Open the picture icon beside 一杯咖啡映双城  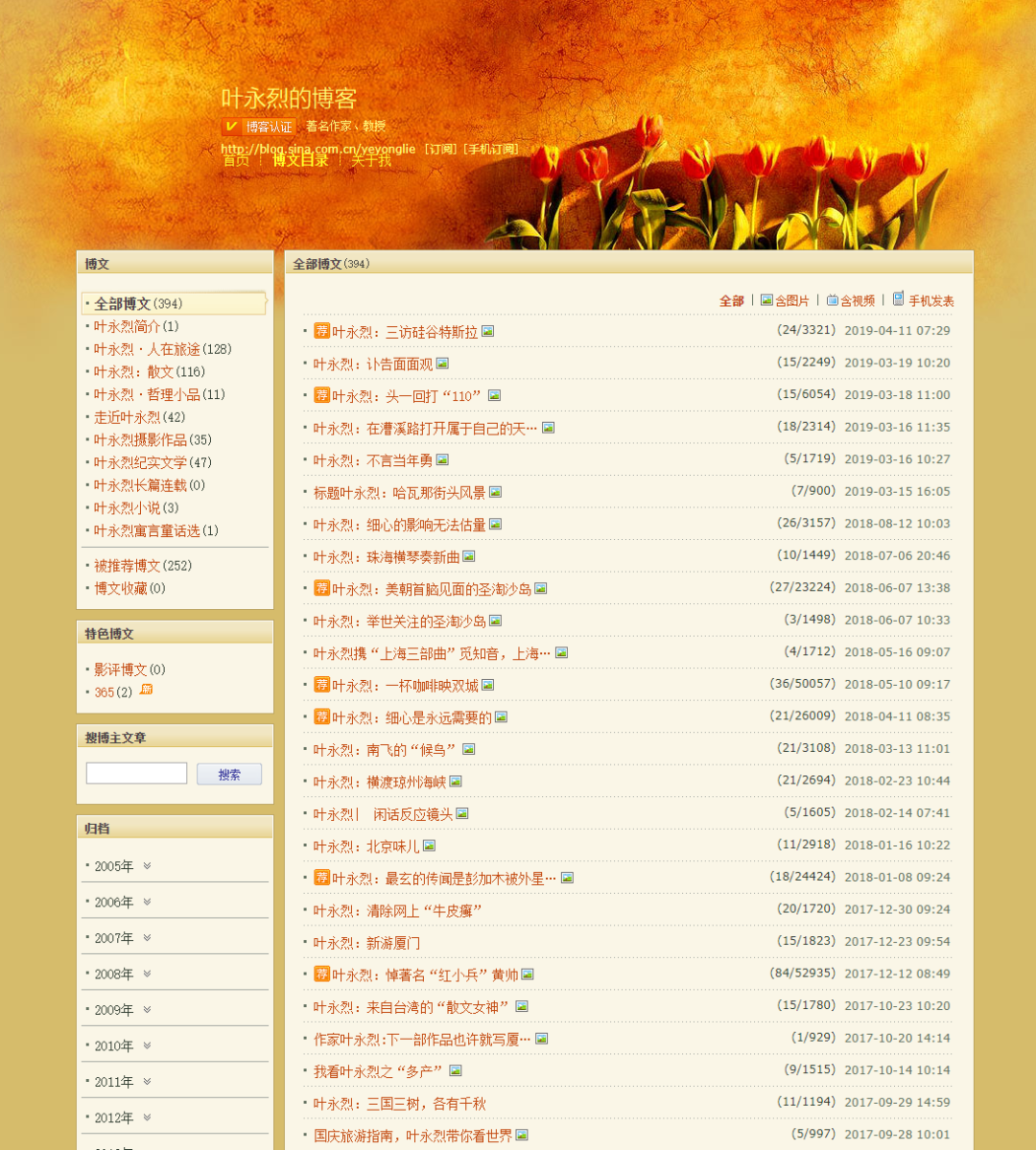(487, 685)
